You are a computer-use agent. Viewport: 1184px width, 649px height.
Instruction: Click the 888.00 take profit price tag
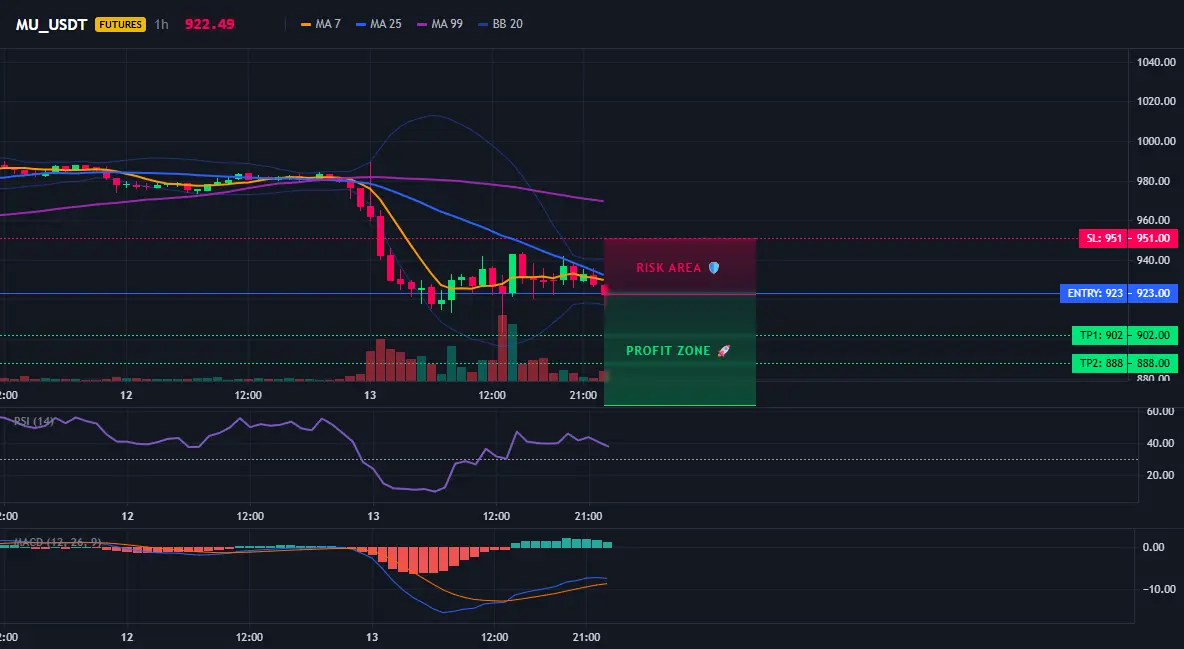(1153, 363)
